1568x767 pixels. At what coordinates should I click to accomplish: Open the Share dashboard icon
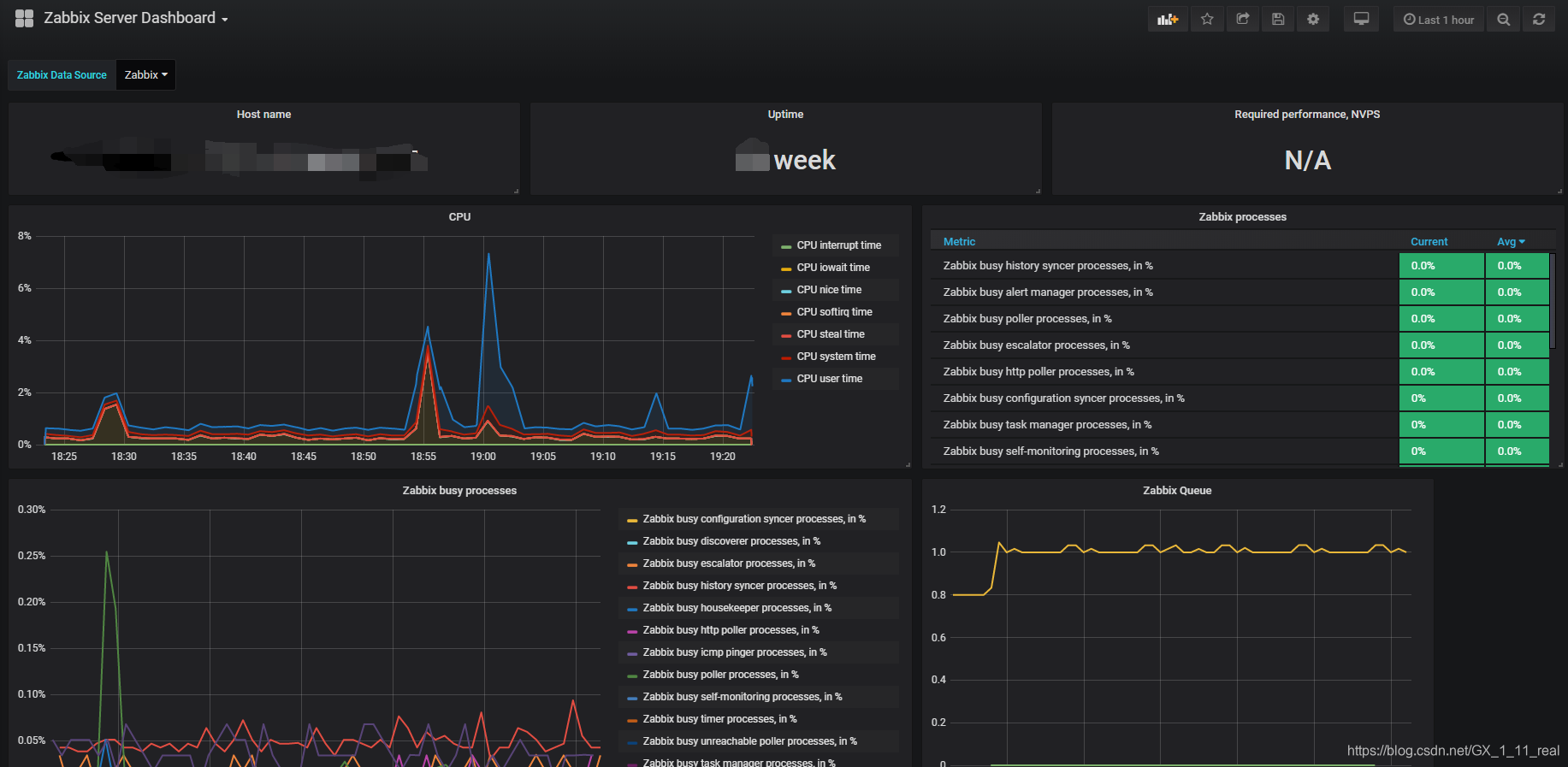(1243, 19)
